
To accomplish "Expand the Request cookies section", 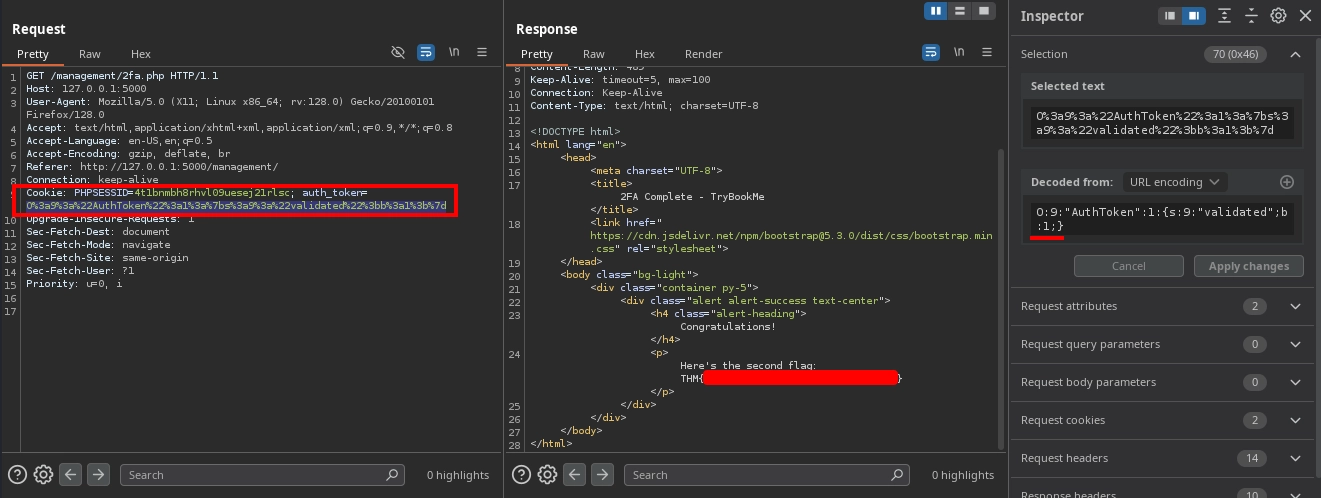I will tap(1295, 421).
